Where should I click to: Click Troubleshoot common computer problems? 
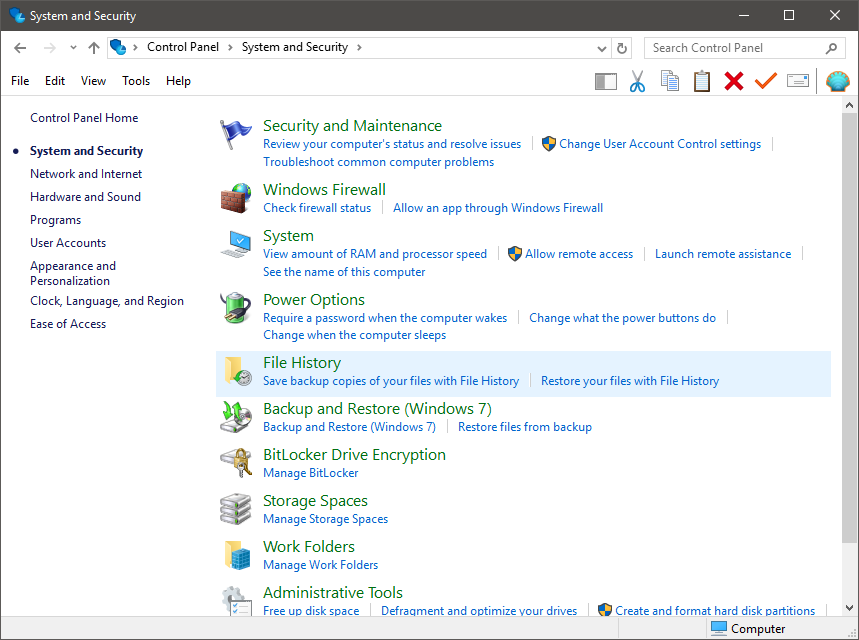[x=379, y=162]
